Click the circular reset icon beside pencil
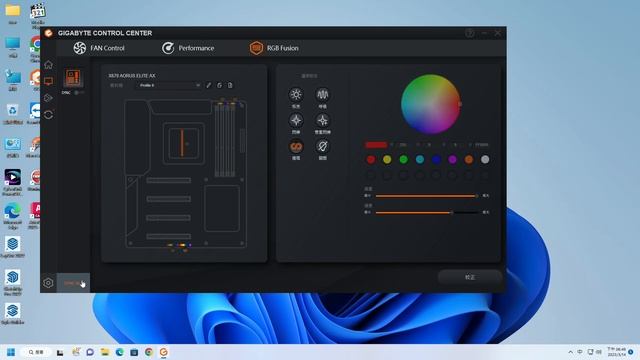The image size is (640, 360). (x=220, y=85)
